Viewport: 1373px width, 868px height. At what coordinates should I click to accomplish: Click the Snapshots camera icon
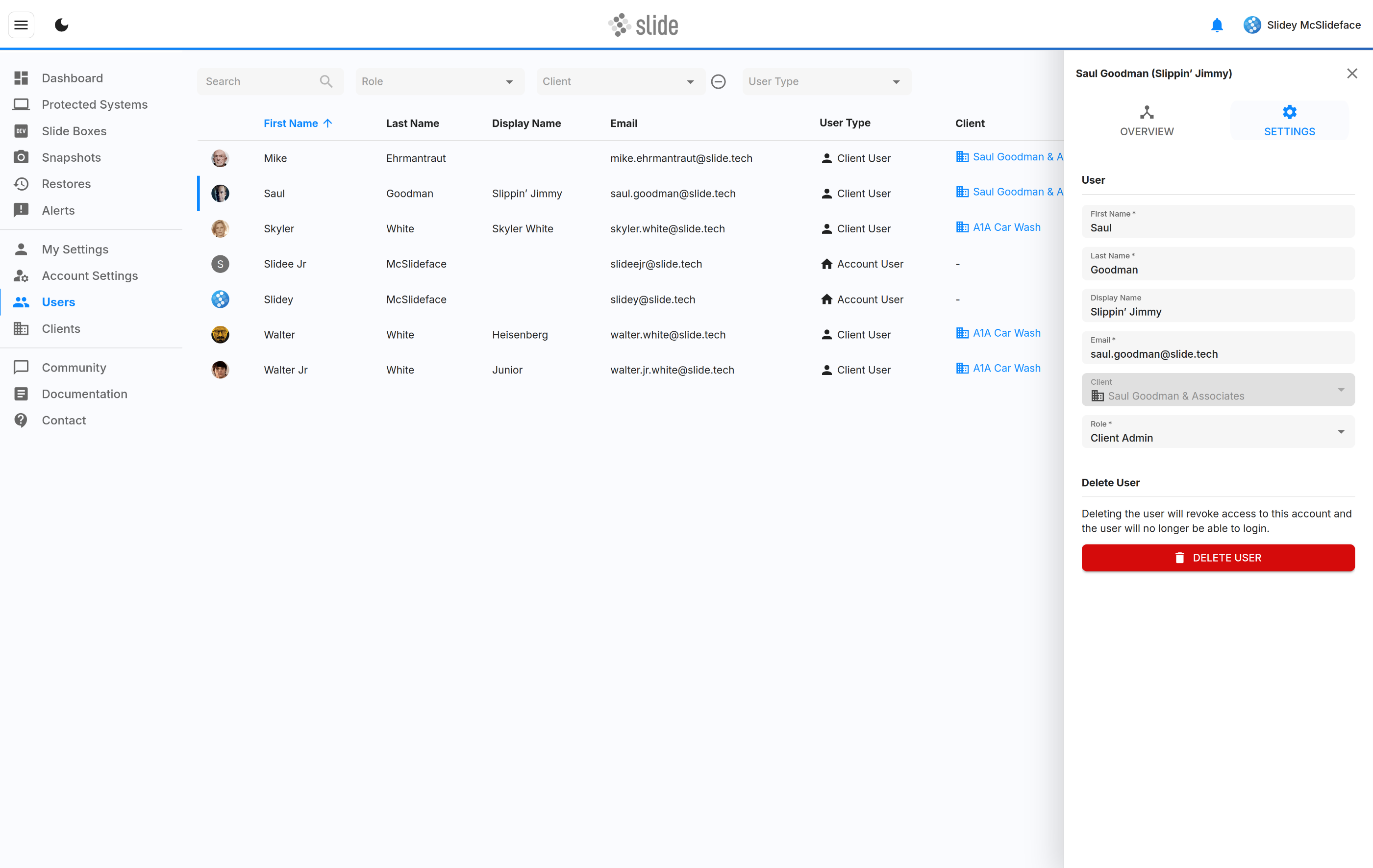tap(21, 157)
